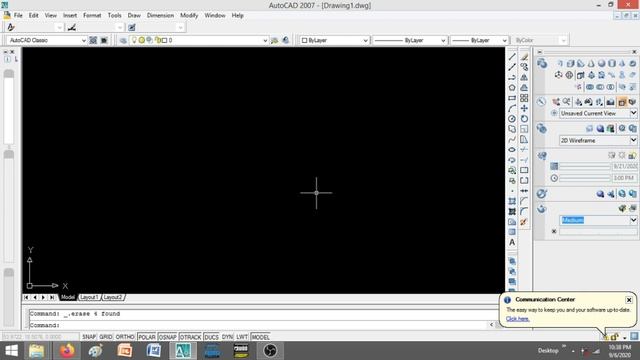Click the Explode modify tool
This screenshot has width=640, height=360.
coord(524,222)
